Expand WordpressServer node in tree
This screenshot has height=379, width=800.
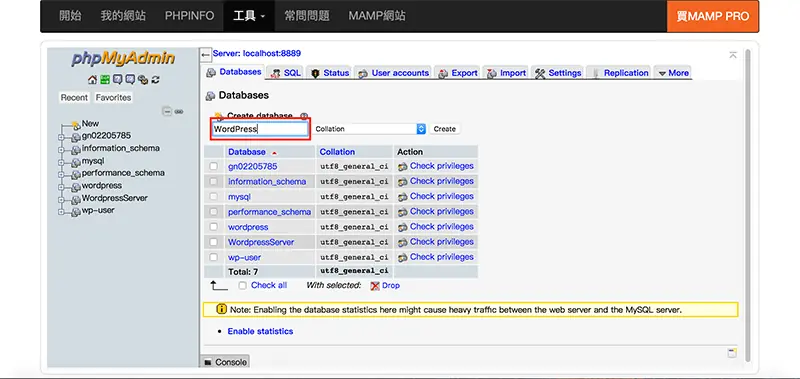[61, 199]
